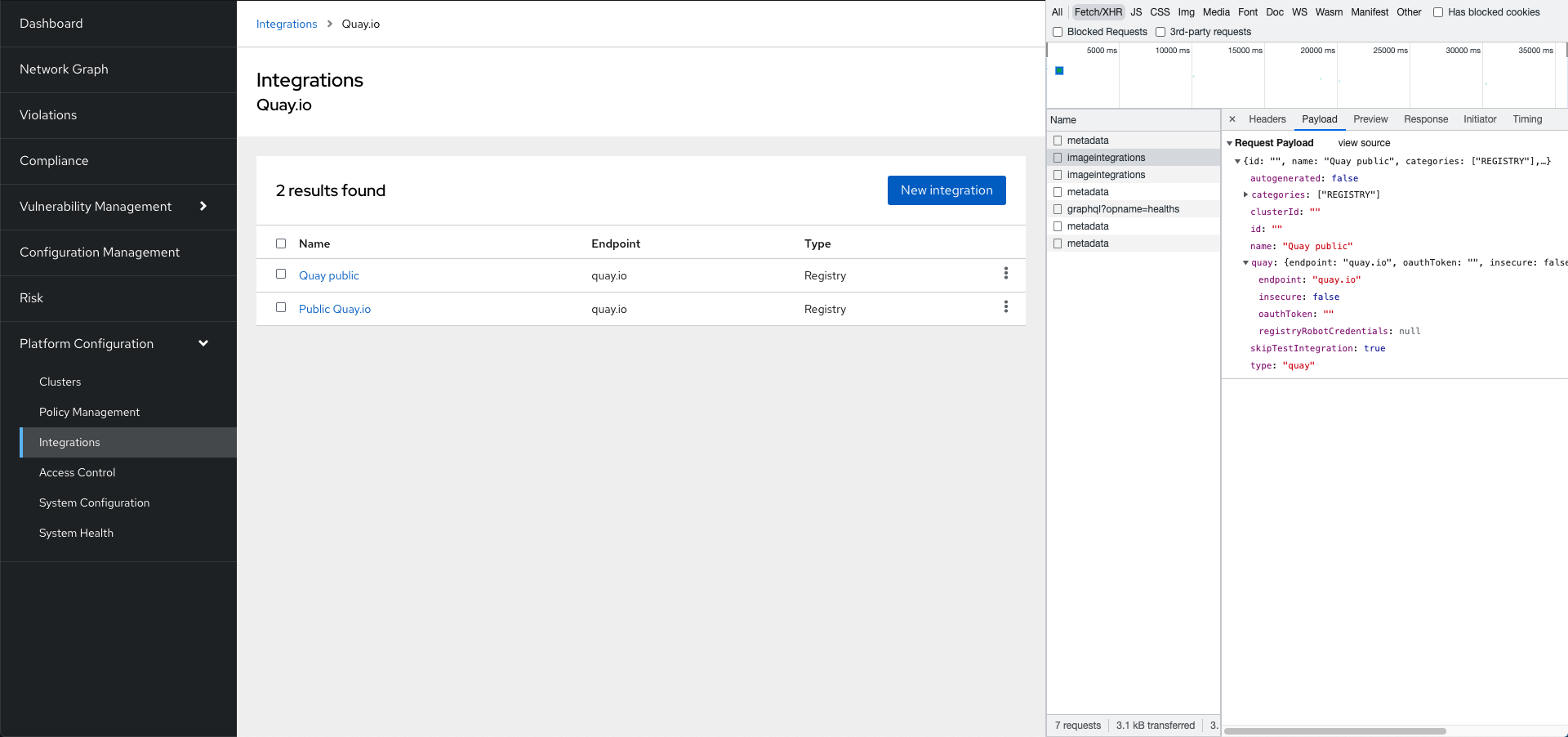
Task: Open Network Graph in sidebar
Action: coord(118,69)
